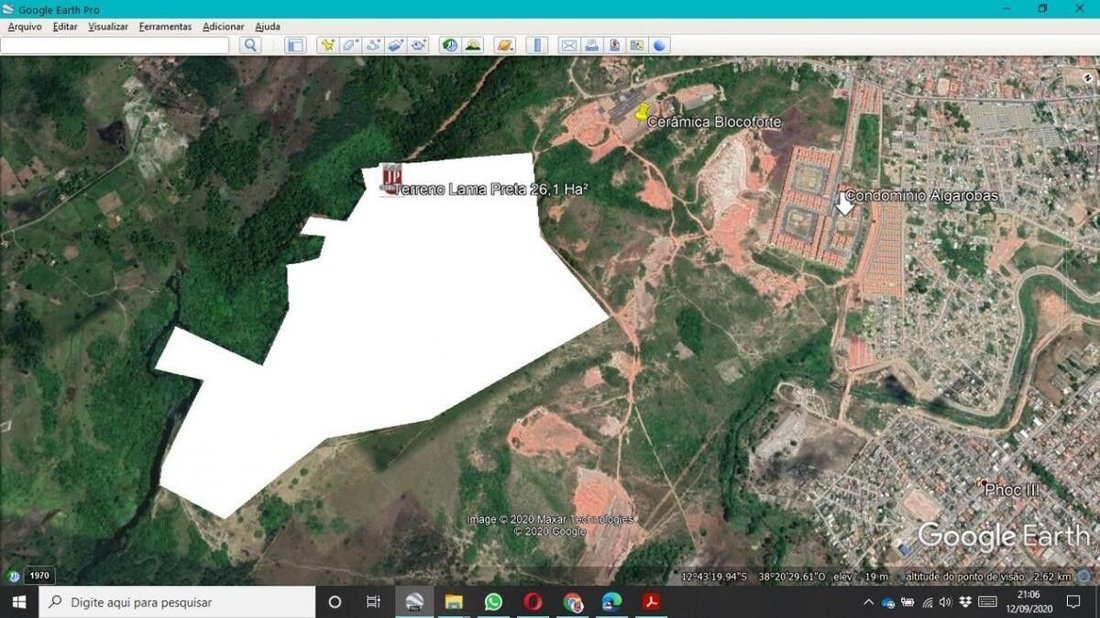Add an image overlay from the toolbar
This screenshot has width=1100, height=618.
(396, 46)
